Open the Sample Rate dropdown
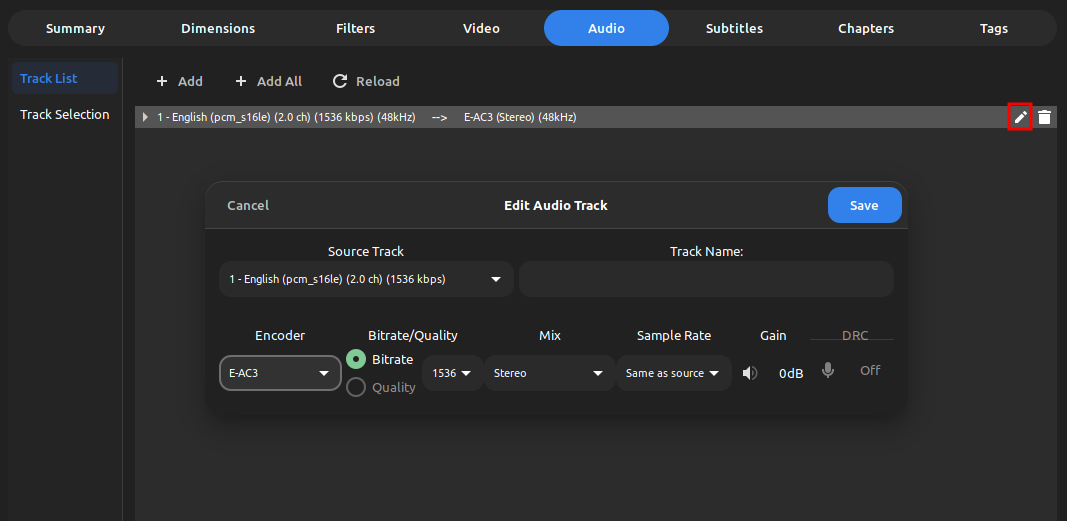Image resolution: width=1067 pixels, height=521 pixels. click(673, 373)
